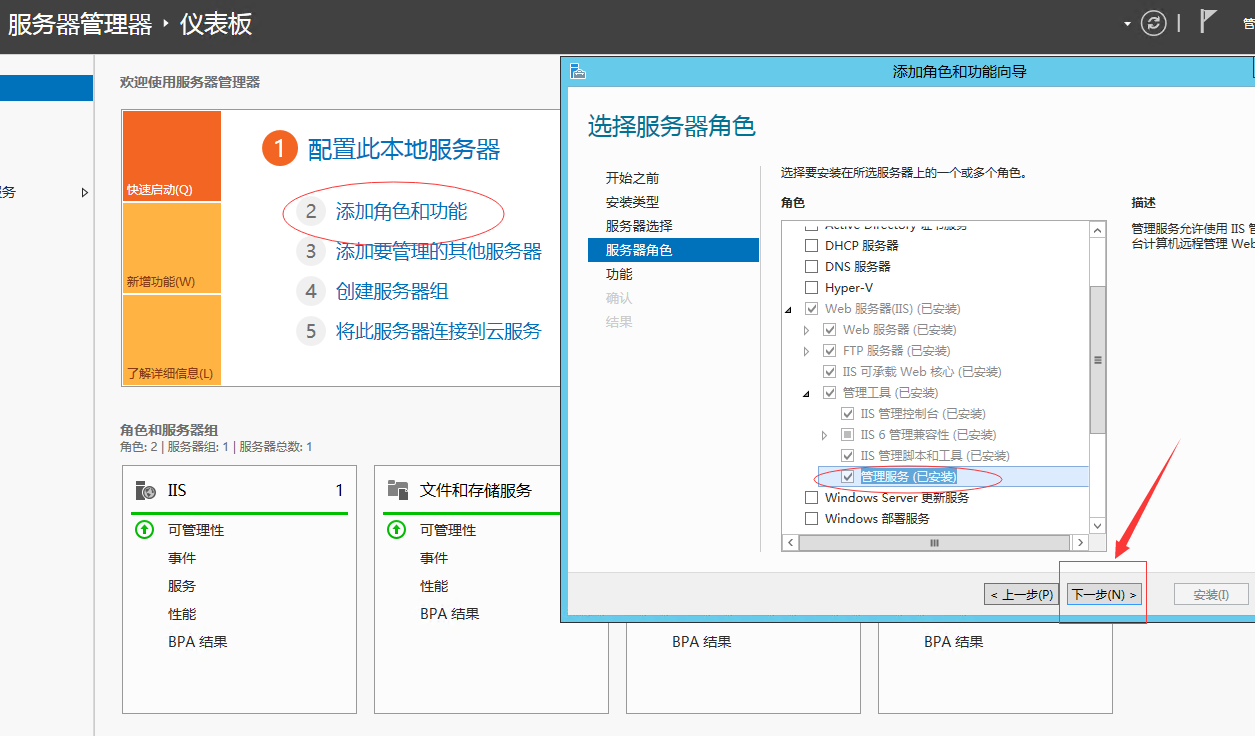Screen dimensions: 1255x736
Task: Select the 快速启动(Q) tile
Action: click(172, 156)
